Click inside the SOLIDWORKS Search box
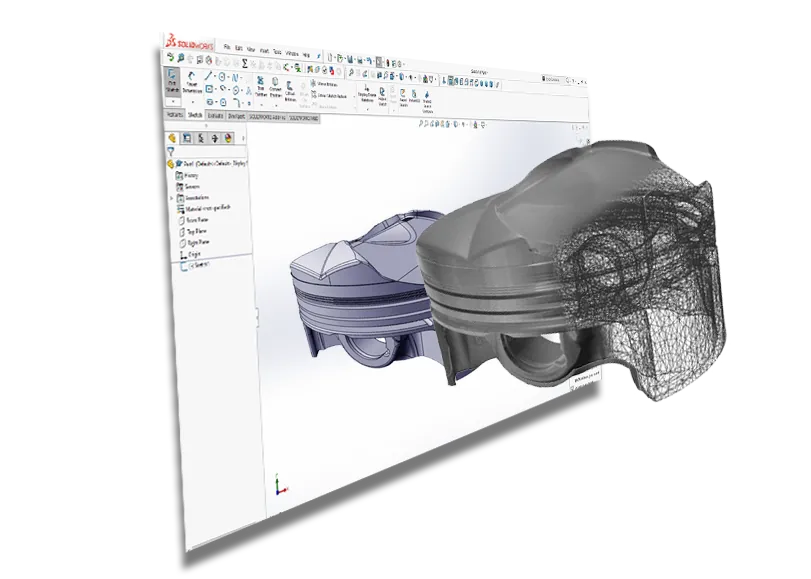 pos(551,78)
